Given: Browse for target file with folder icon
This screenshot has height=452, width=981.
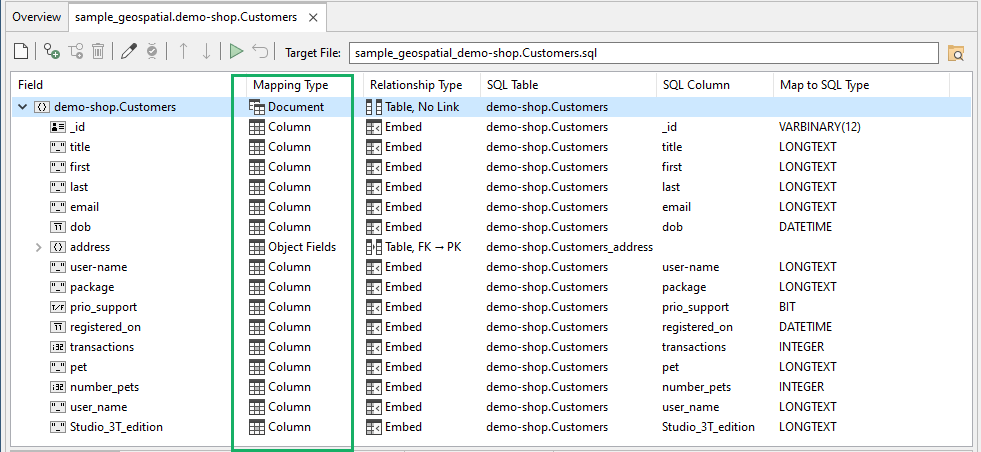Looking at the screenshot, I should (955, 53).
